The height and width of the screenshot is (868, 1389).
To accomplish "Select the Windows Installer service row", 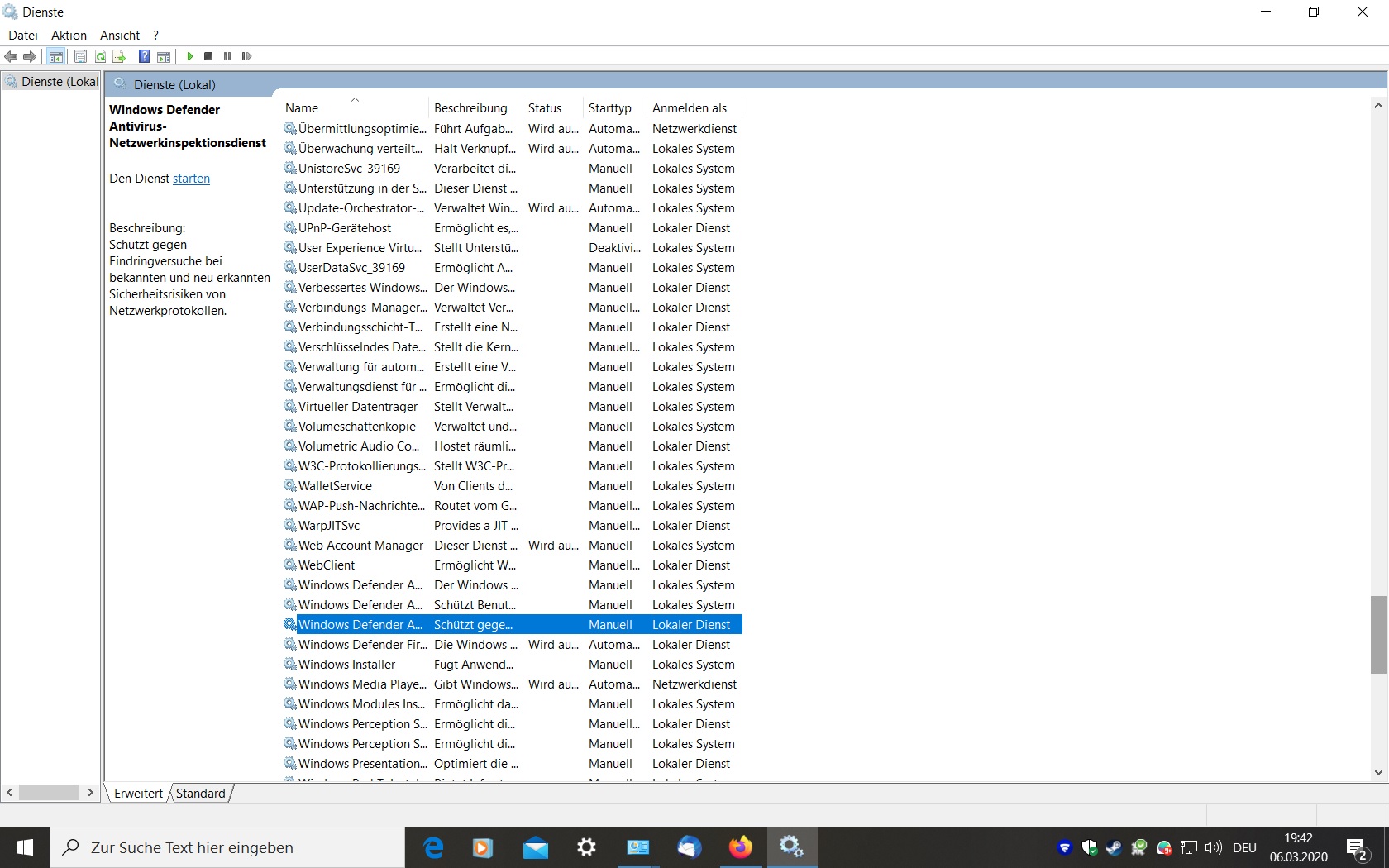I will point(512,665).
